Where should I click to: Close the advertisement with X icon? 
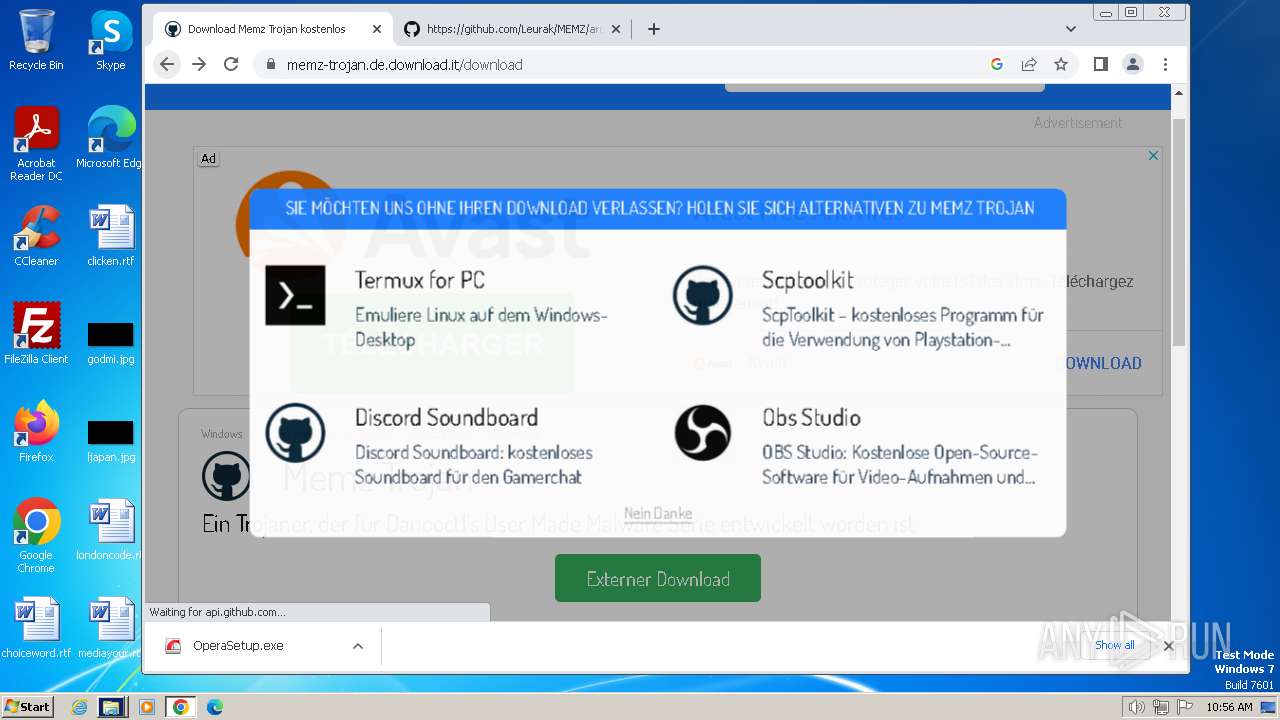pyautogui.click(x=1153, y=155)
